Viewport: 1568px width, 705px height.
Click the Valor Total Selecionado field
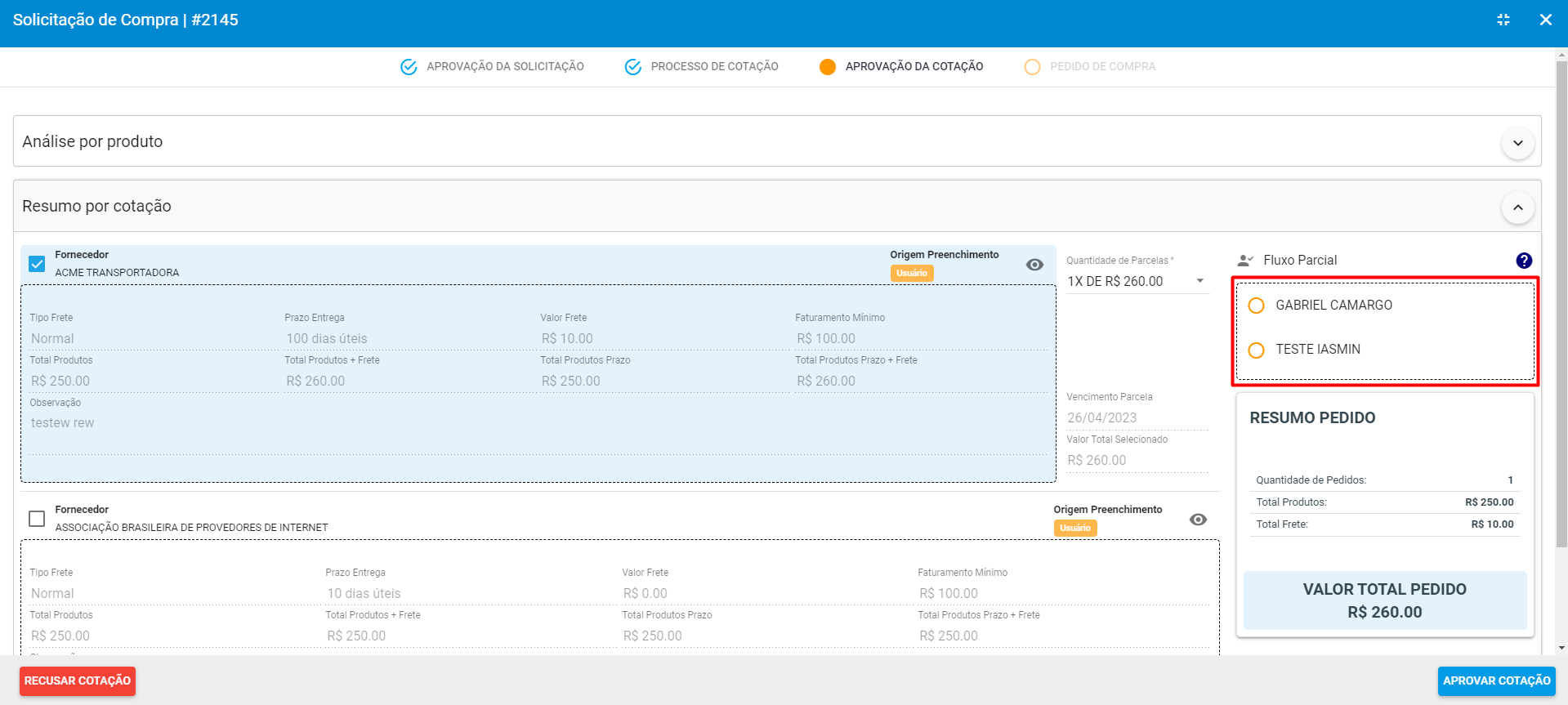tap(1137, 460)
